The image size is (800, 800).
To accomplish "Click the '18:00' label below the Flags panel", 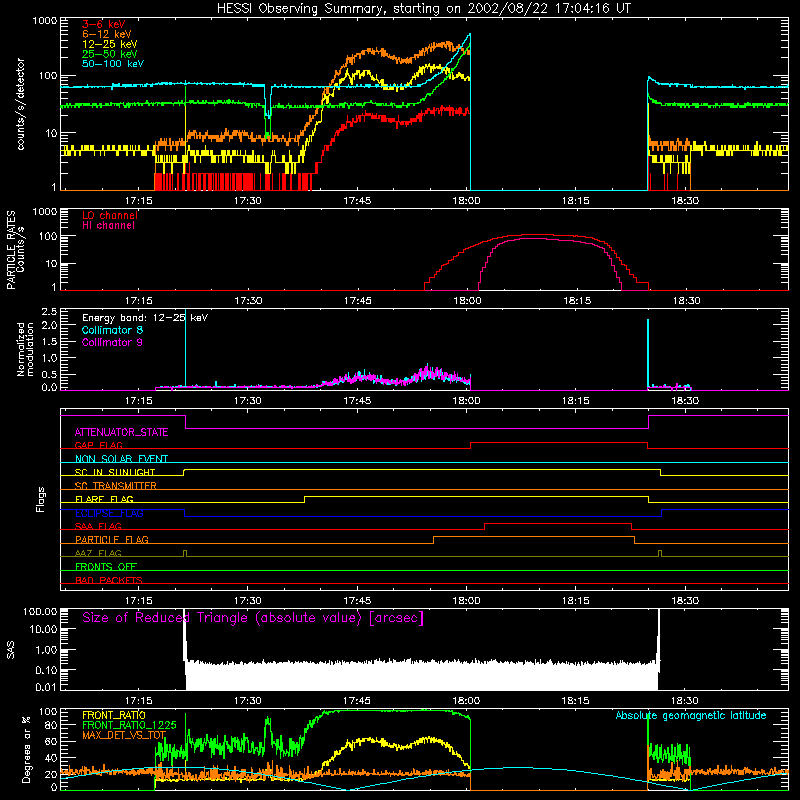I will [x=466, y=601].
